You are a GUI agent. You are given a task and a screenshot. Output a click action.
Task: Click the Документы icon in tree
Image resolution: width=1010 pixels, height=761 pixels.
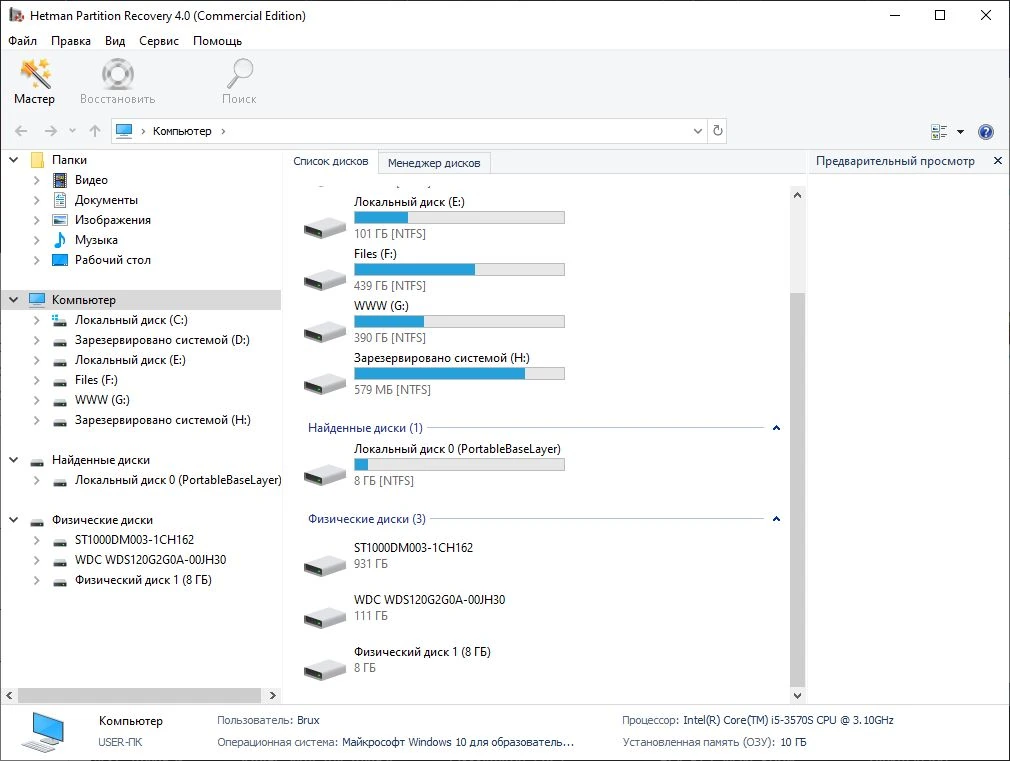(x=60, y=200)
